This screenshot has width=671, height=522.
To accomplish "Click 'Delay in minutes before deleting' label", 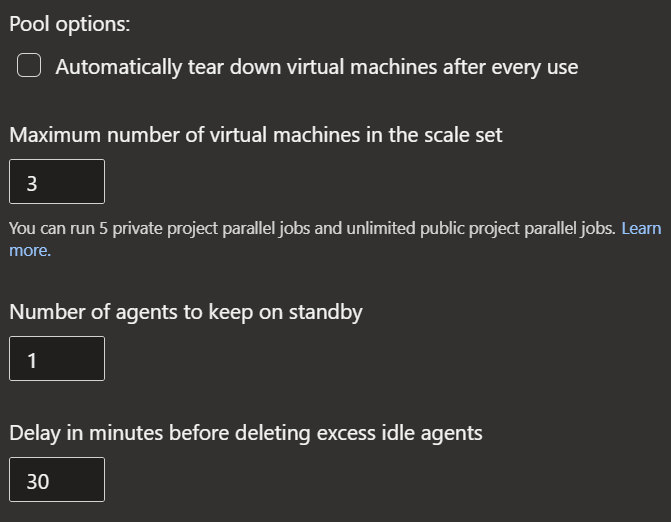I will click(246, 433).
